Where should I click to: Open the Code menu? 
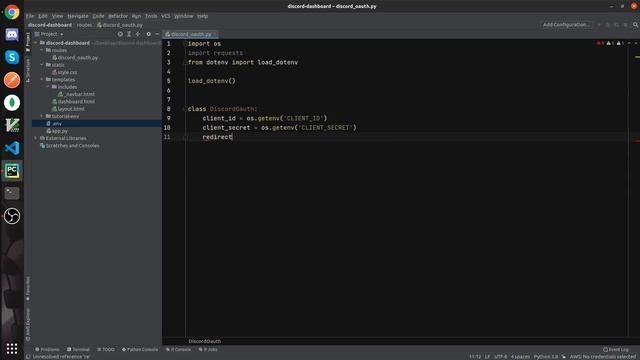[x=98, y=16]
